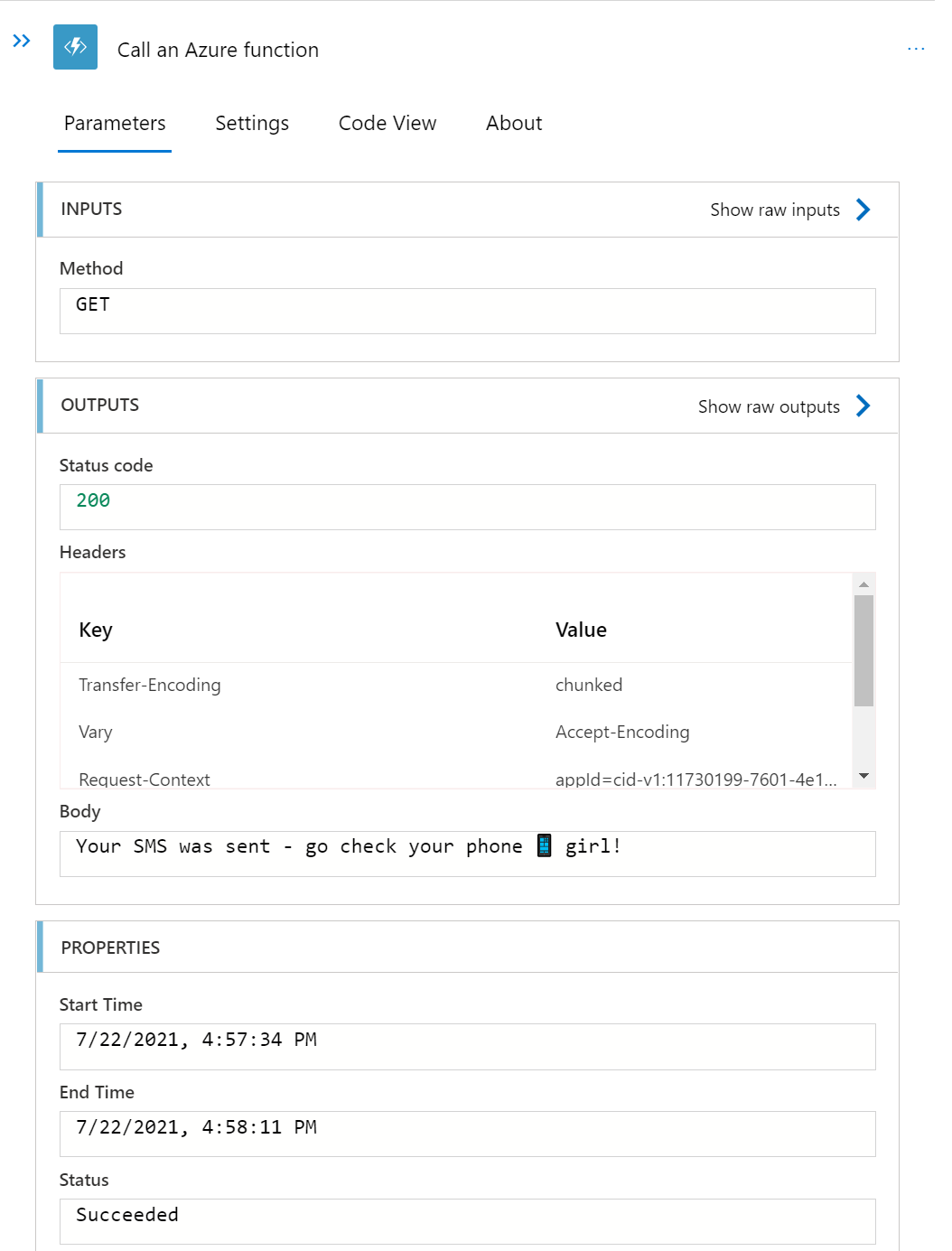Collapse the panel using the double-chevron icon
Image resolution: width=952 pixels, height=1251 pixels.
tap(21, 40)
